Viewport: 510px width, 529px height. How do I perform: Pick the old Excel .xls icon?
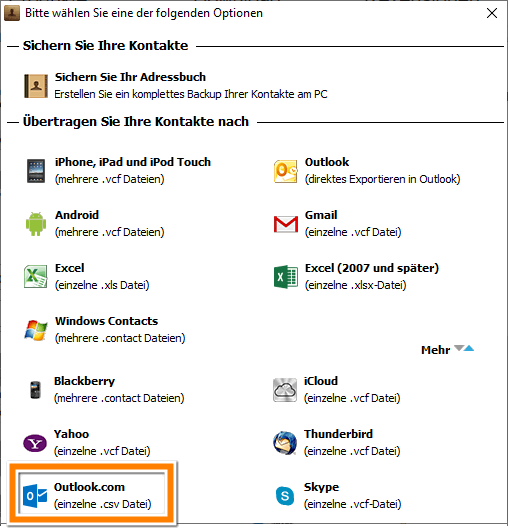(x=36, y=277)
